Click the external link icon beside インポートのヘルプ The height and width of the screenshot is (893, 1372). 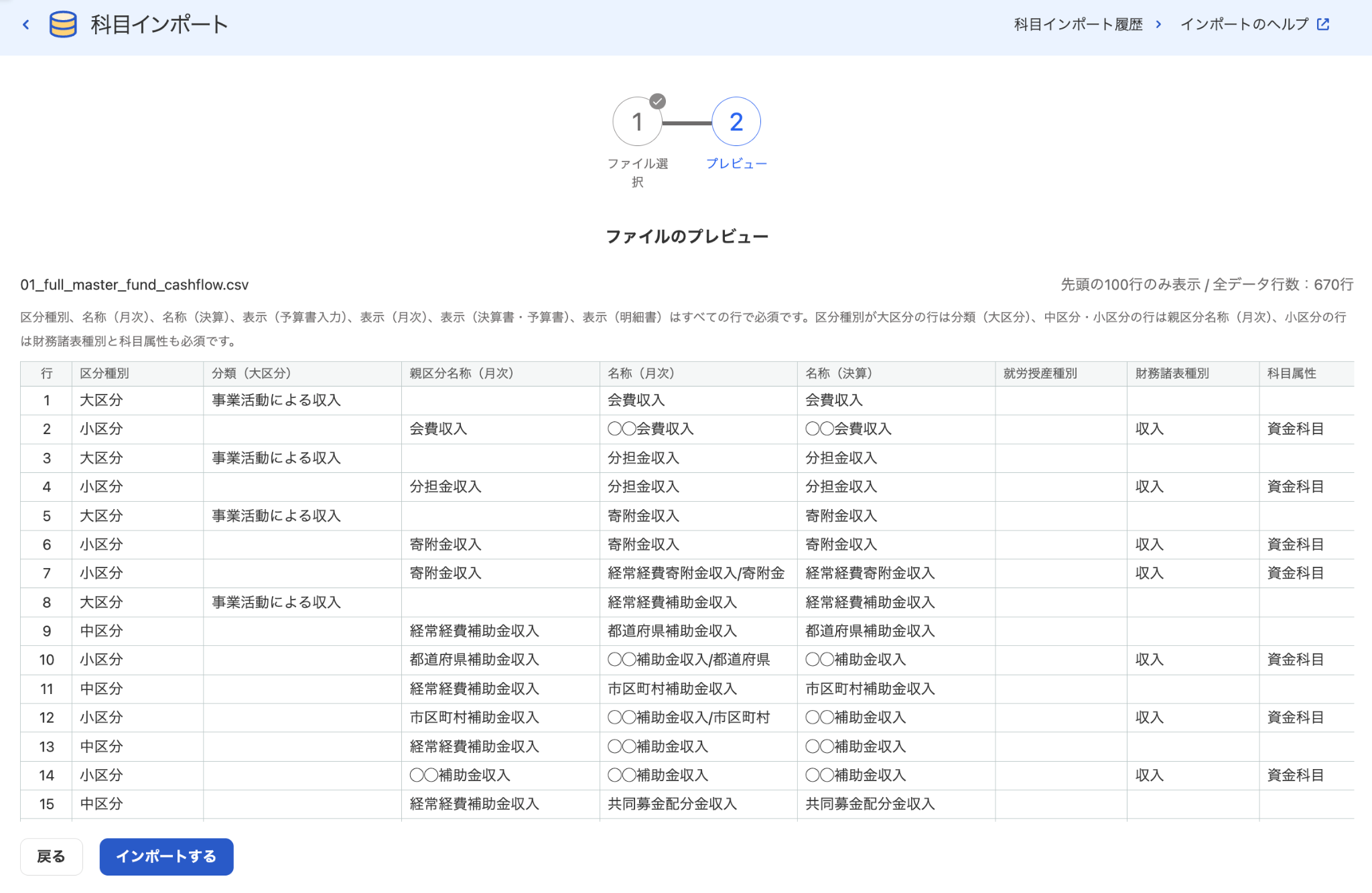(1323, 24)
